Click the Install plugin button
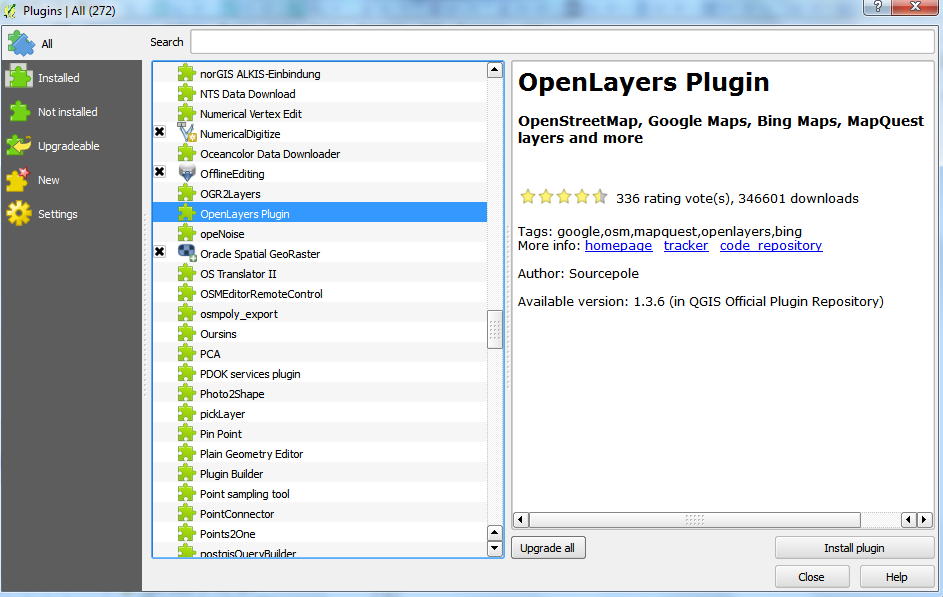 pos(854,548)
